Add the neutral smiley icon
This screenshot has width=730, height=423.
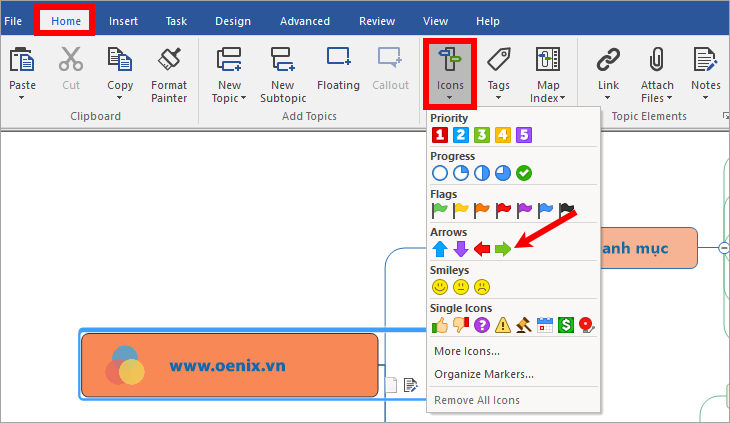coord(460,287)
